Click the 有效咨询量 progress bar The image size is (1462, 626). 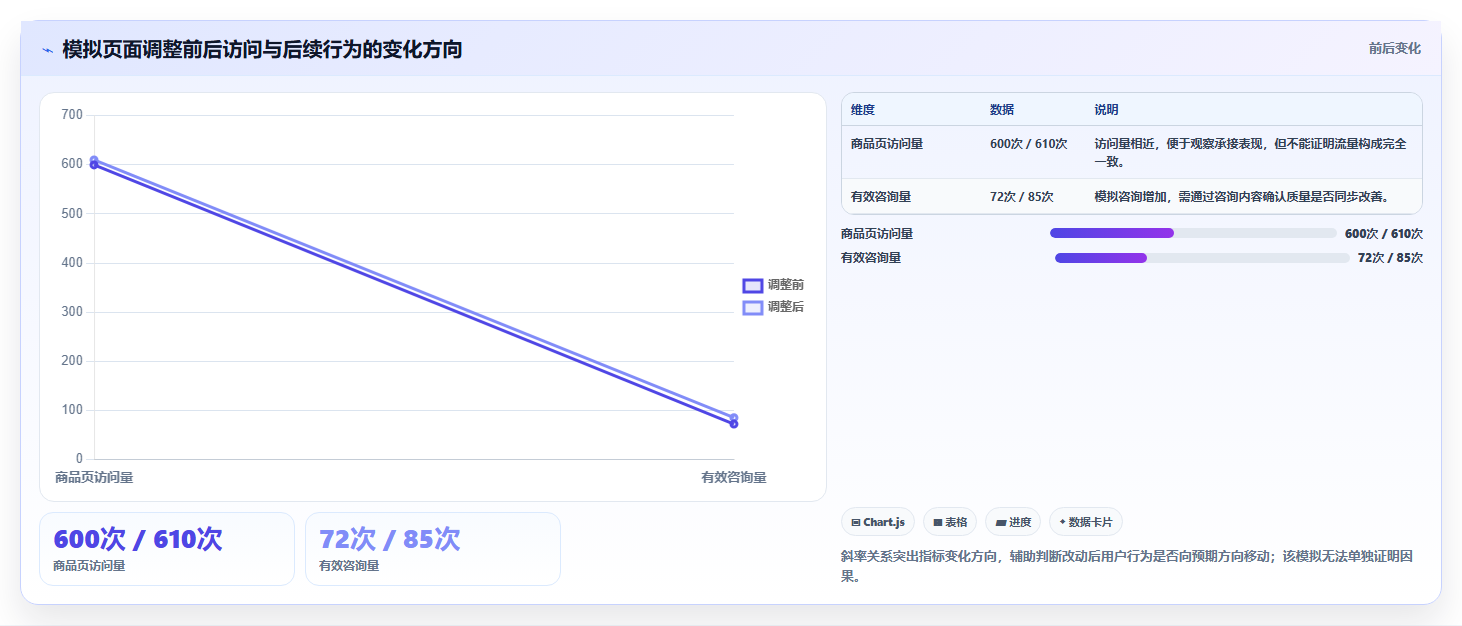(1202, 258)
